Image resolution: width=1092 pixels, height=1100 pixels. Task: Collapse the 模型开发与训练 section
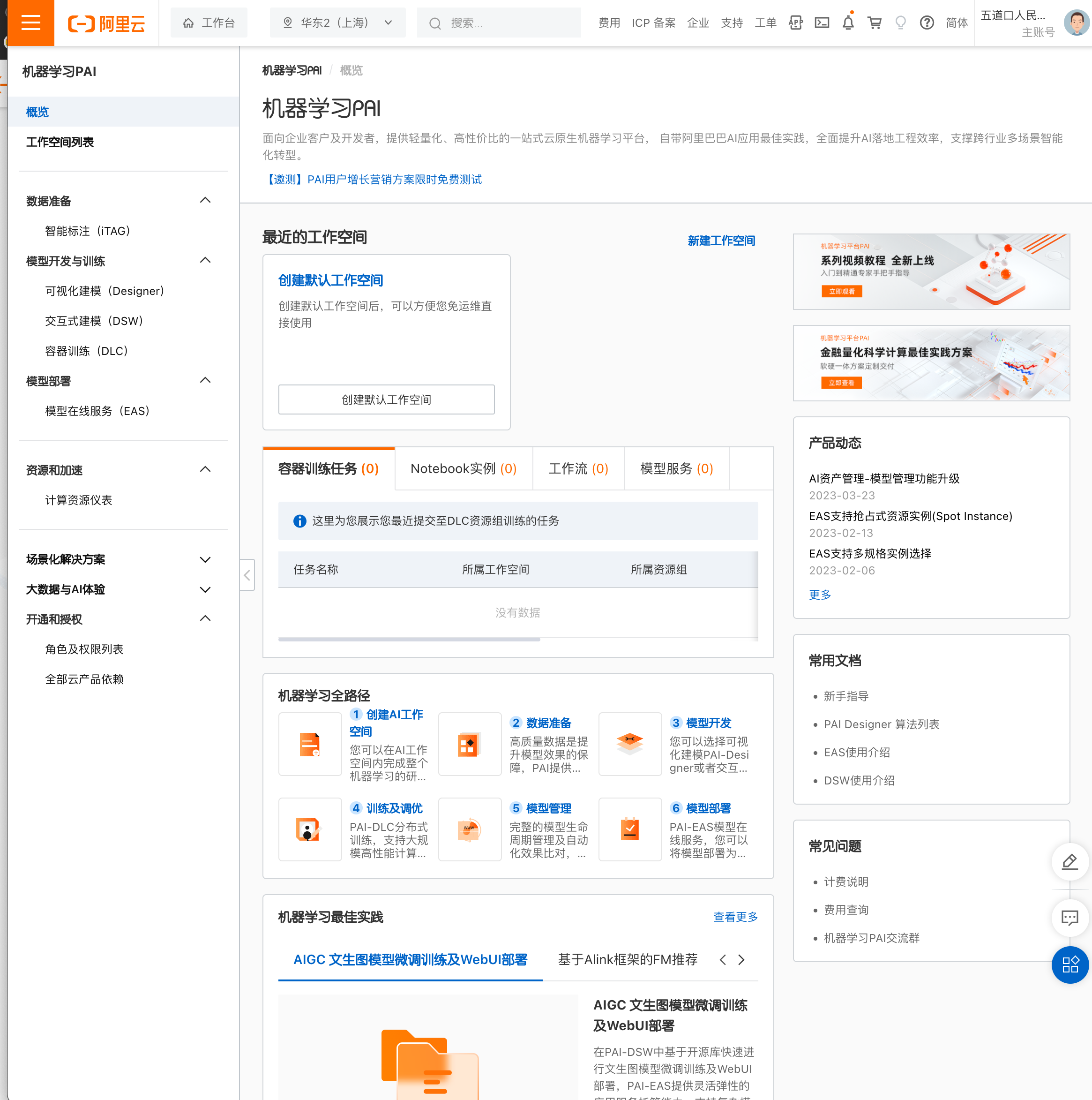pos(205,261)
